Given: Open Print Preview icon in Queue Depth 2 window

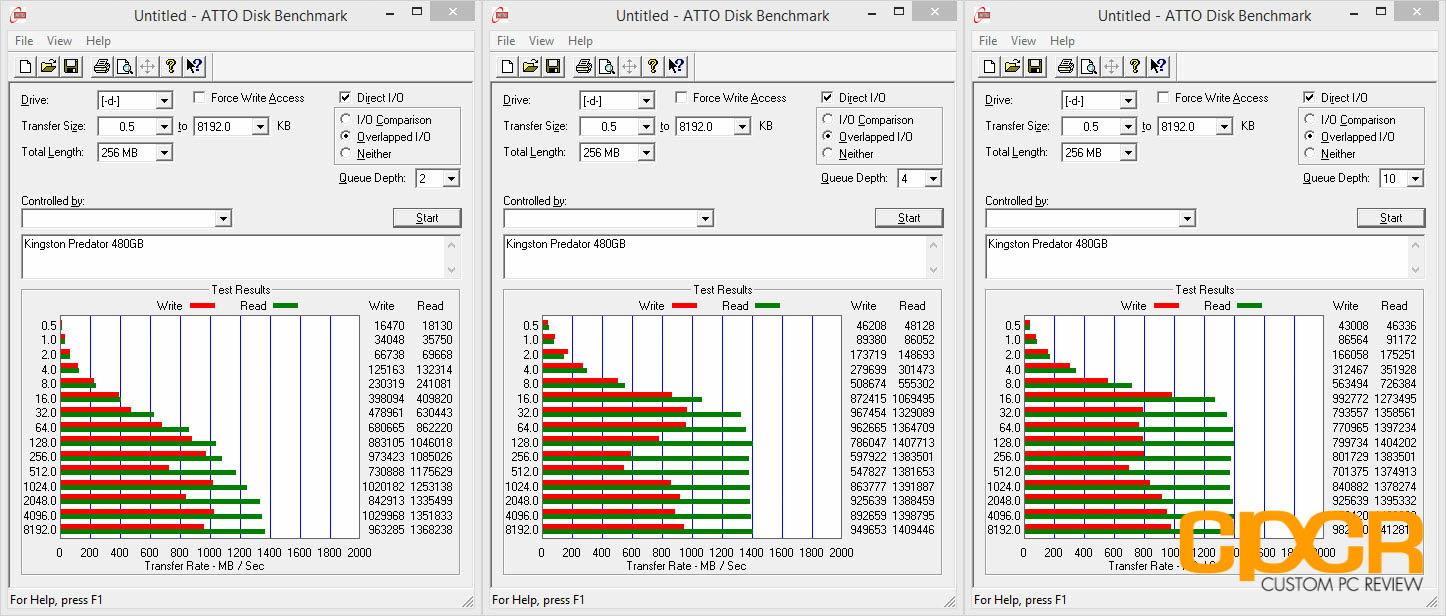Looking at the screenshot, I should [x=124, y=66].
